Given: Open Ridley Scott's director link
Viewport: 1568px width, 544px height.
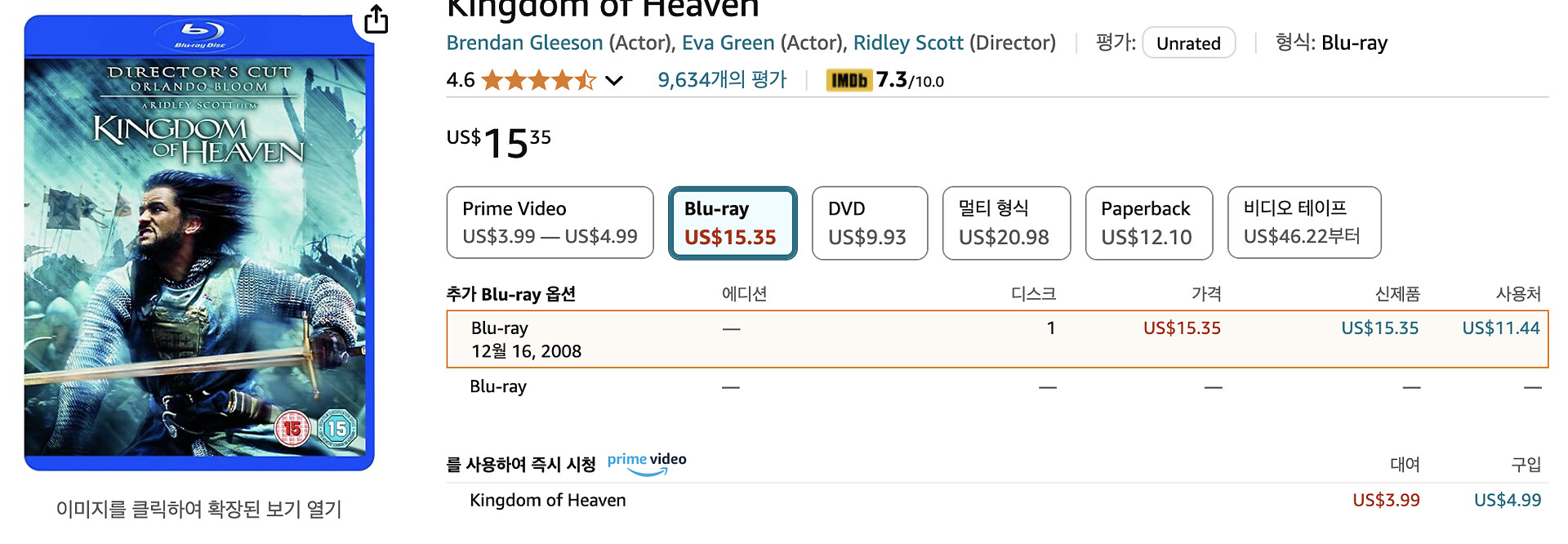Looking at the screenshot, I should pos(907,42).
